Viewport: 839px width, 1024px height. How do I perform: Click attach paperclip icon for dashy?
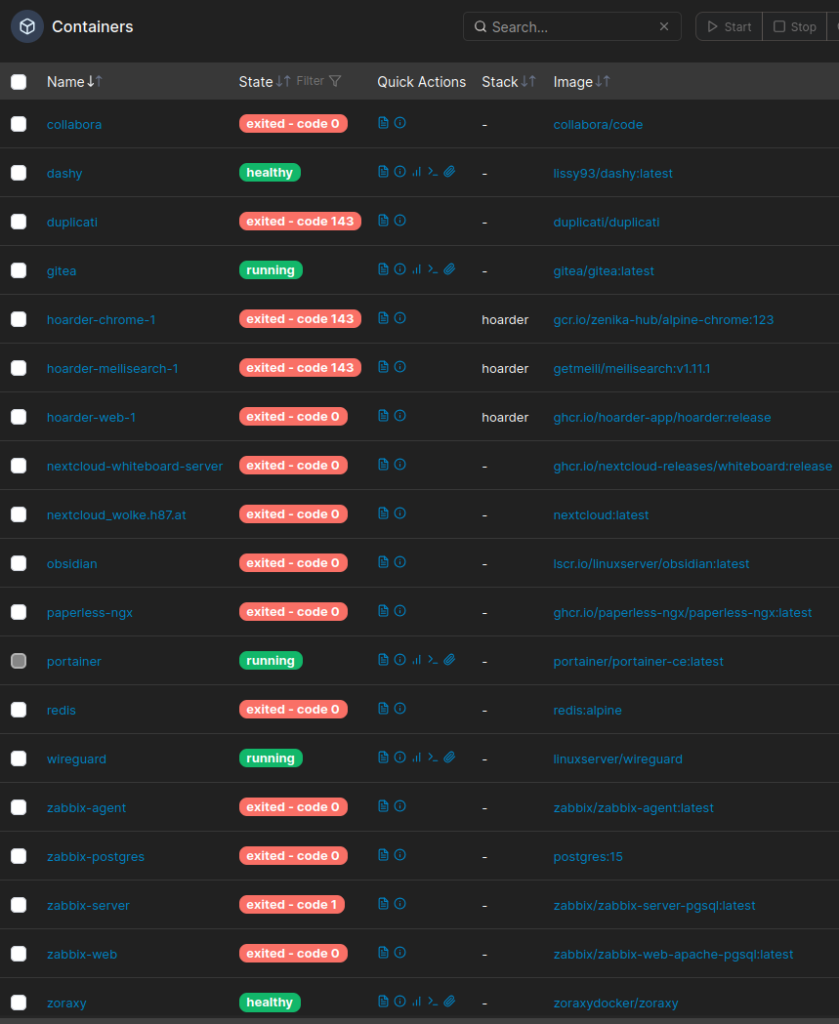(449, 172)
